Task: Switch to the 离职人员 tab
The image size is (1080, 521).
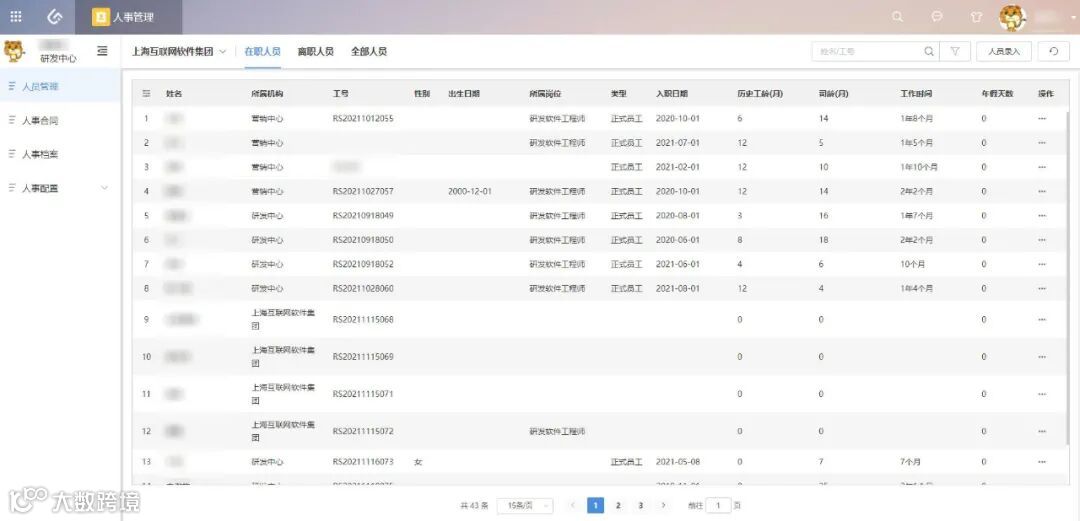Action: (315, 51)
